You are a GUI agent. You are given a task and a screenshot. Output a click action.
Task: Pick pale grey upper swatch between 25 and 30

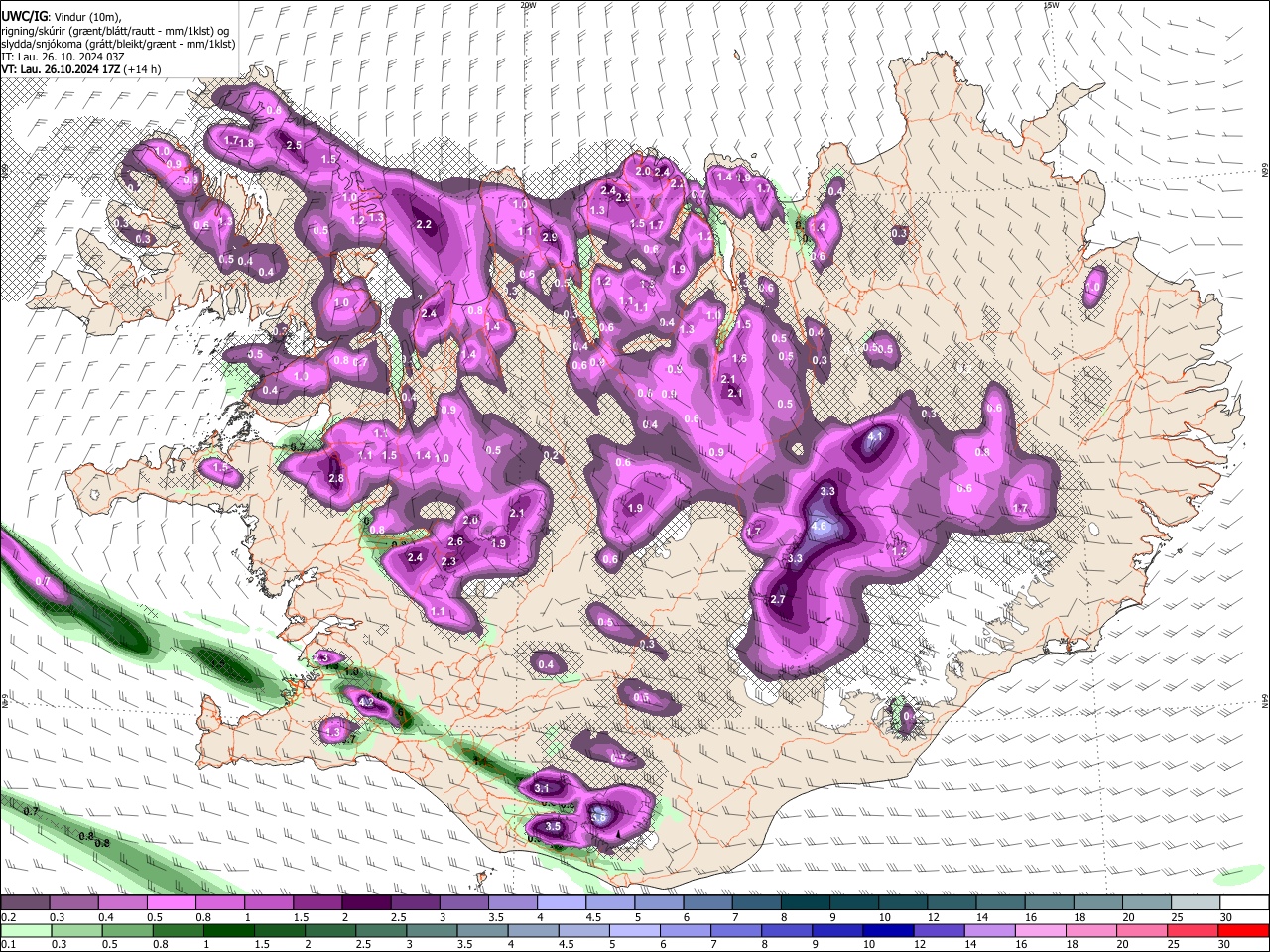[1196, 902]
